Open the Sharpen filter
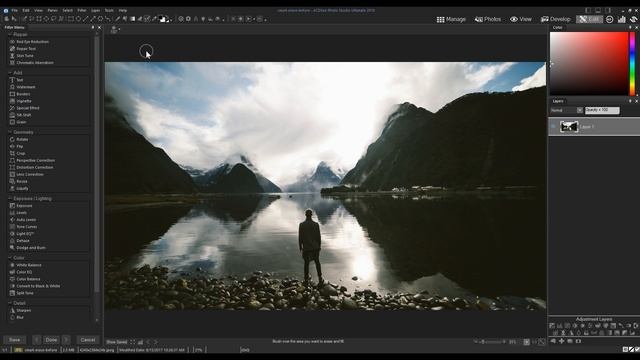Viewport: 640px width, 360px height. [x=20, y=310]
